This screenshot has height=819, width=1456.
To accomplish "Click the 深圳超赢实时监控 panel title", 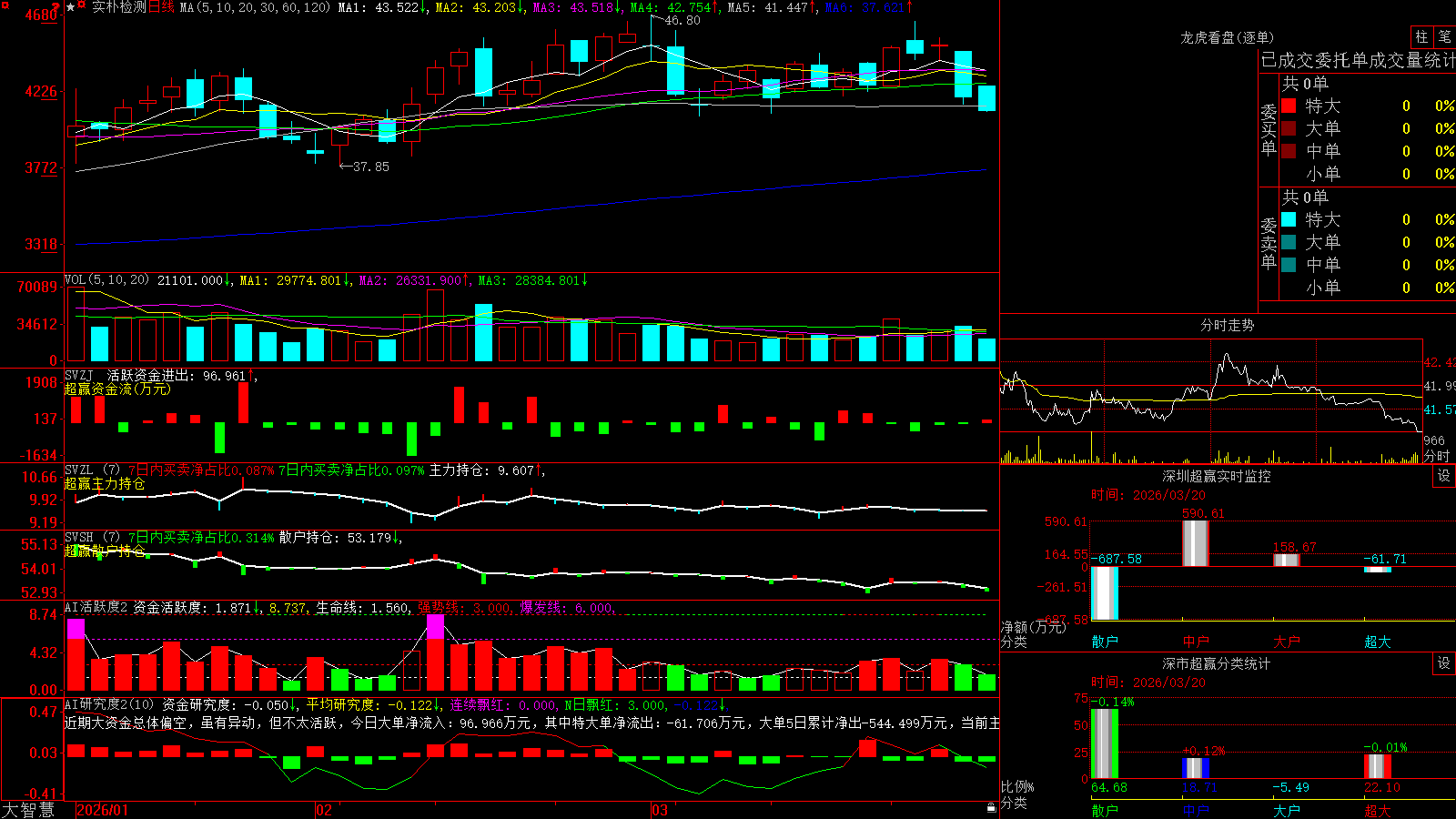I will [x=1216, y=476].
